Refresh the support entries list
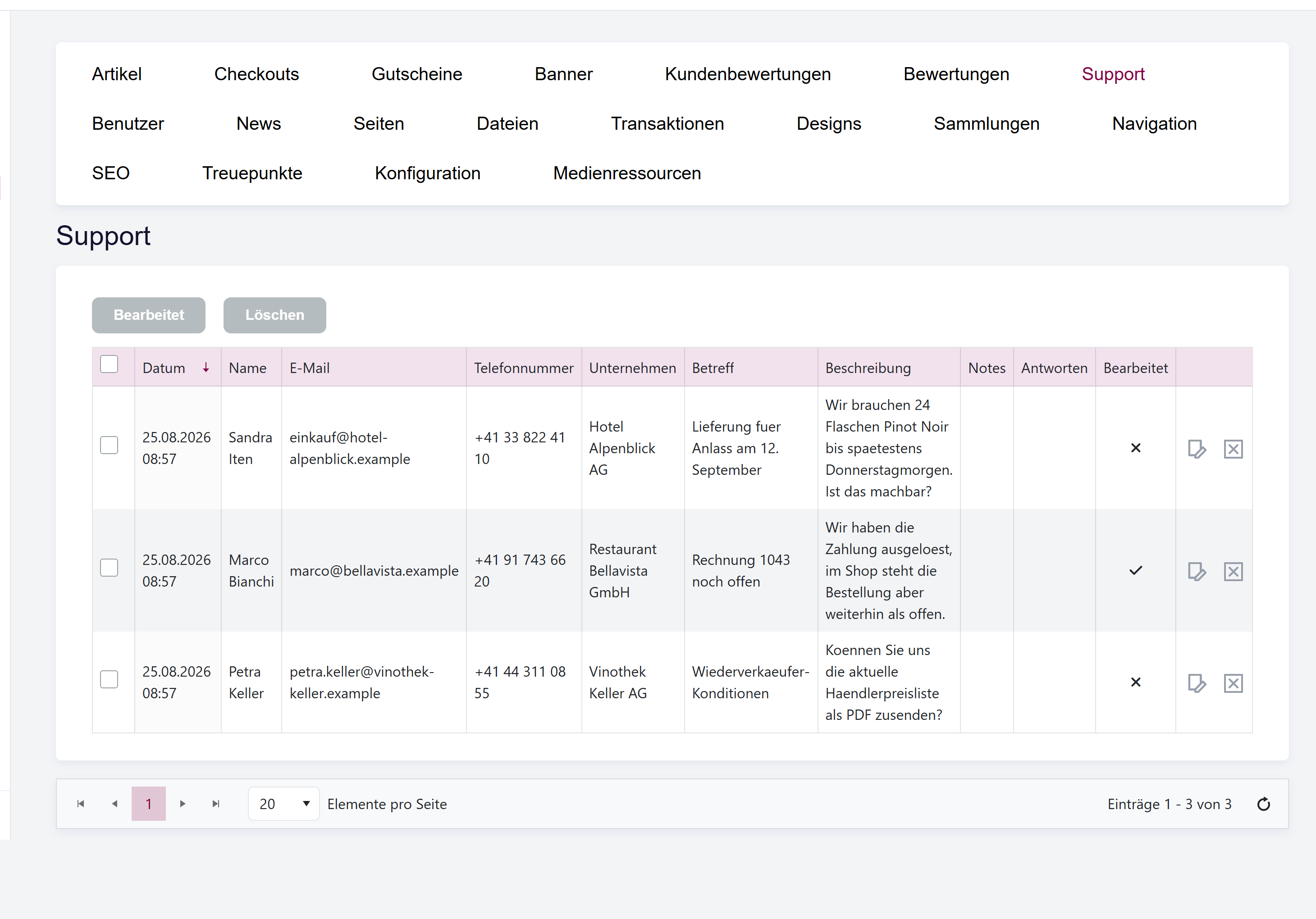Image resolution: width=1316 pixels, height=919 pixels. (x=1263, y=805)
